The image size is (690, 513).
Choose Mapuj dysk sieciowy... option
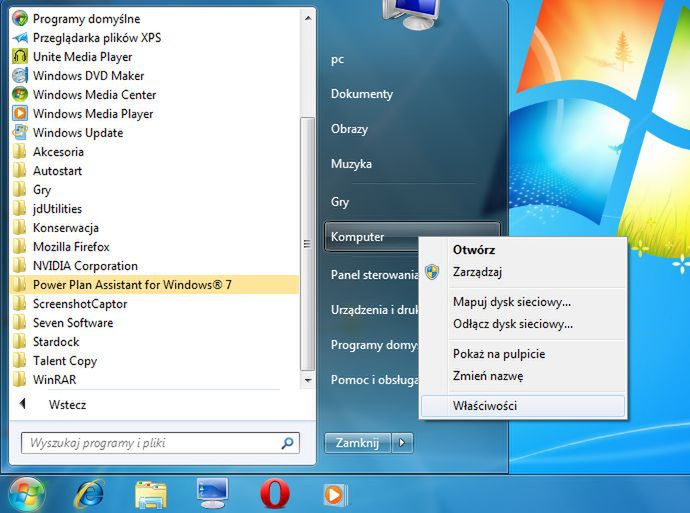[512, 302]
